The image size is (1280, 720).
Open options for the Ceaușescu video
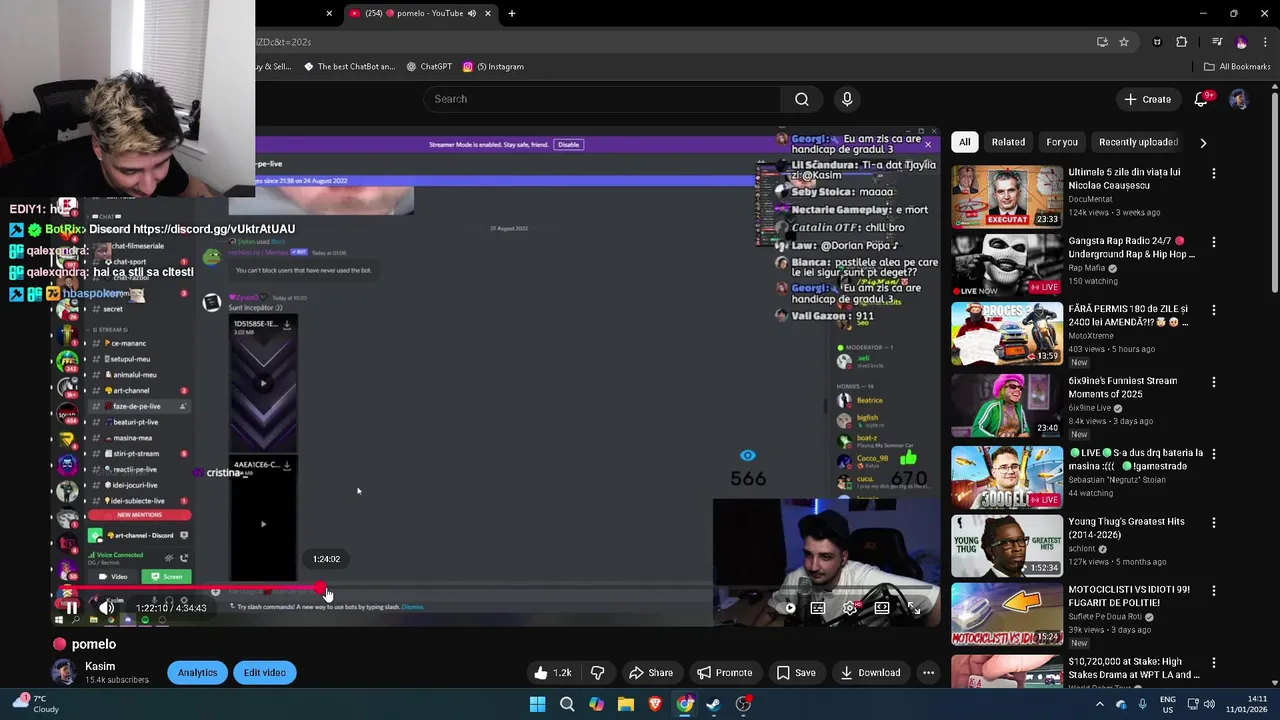(x=1214, y=173)
